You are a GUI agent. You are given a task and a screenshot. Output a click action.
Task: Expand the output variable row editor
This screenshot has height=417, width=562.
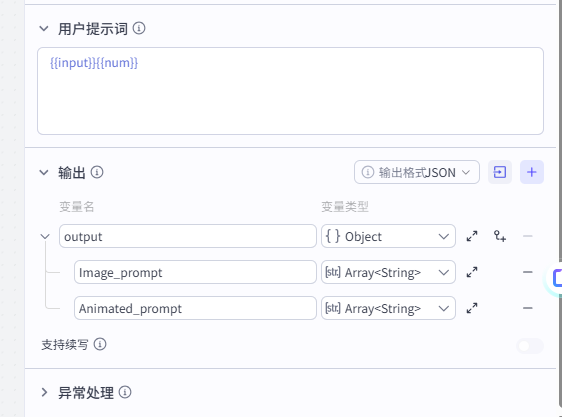click(472, 236)
